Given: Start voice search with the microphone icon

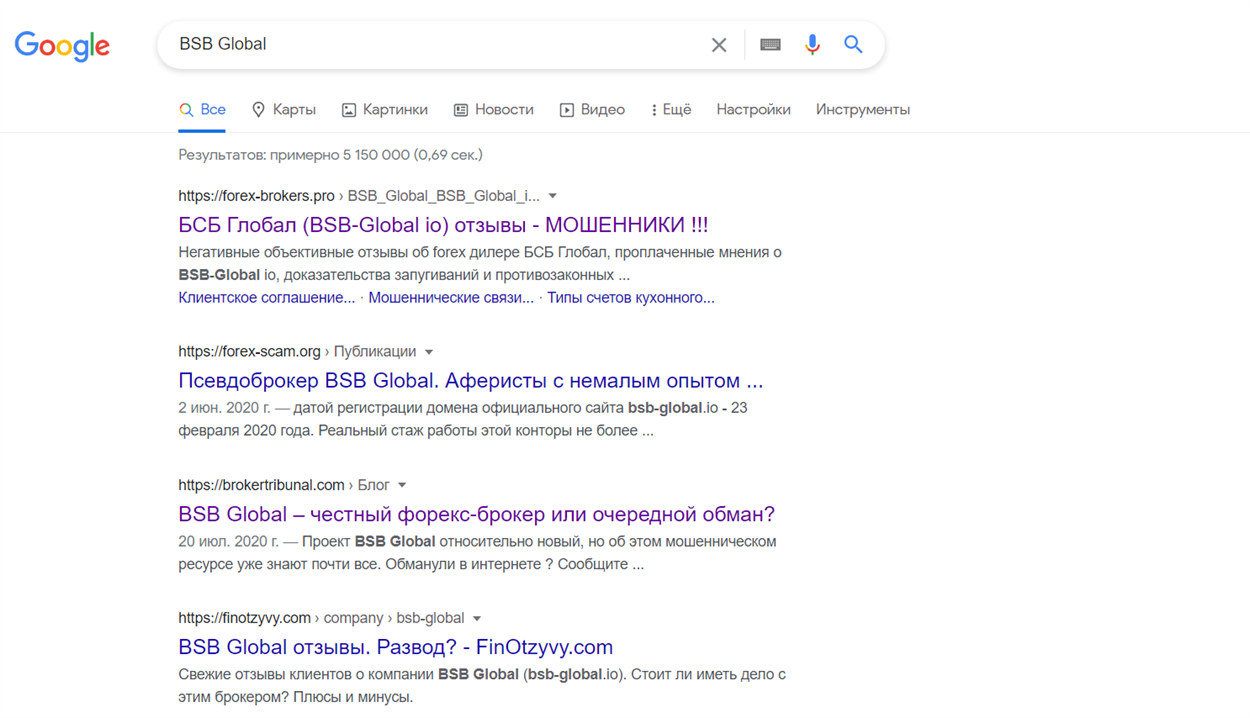Looking at the screenshot, I should [812, 44].
